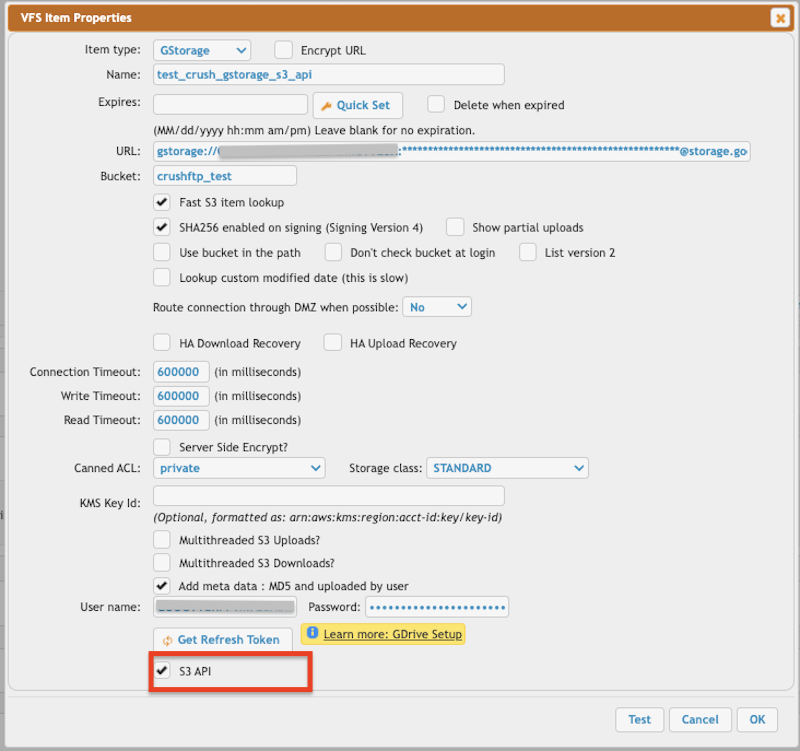
Task: Click the Connection Timeout field
Action: [x=181, y=371]
